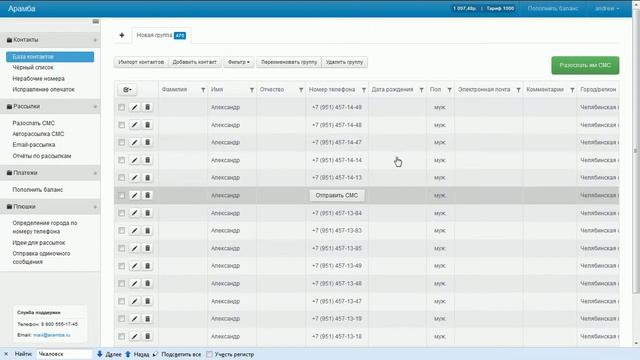Delete contact with phone +7 (951) 457-13-48
Screen dimensions: 640x360
tap(147, 283)
